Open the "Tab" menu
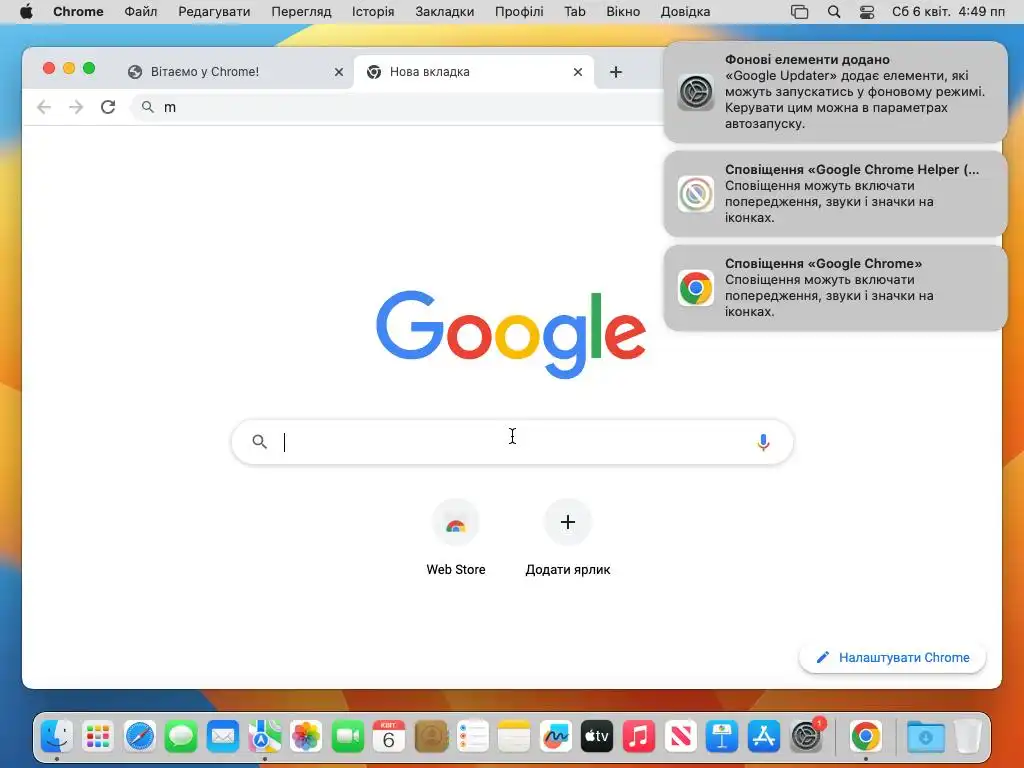The height and width of the screenshot is (768, 1024). pyautogui.click(x=575, y=12)
